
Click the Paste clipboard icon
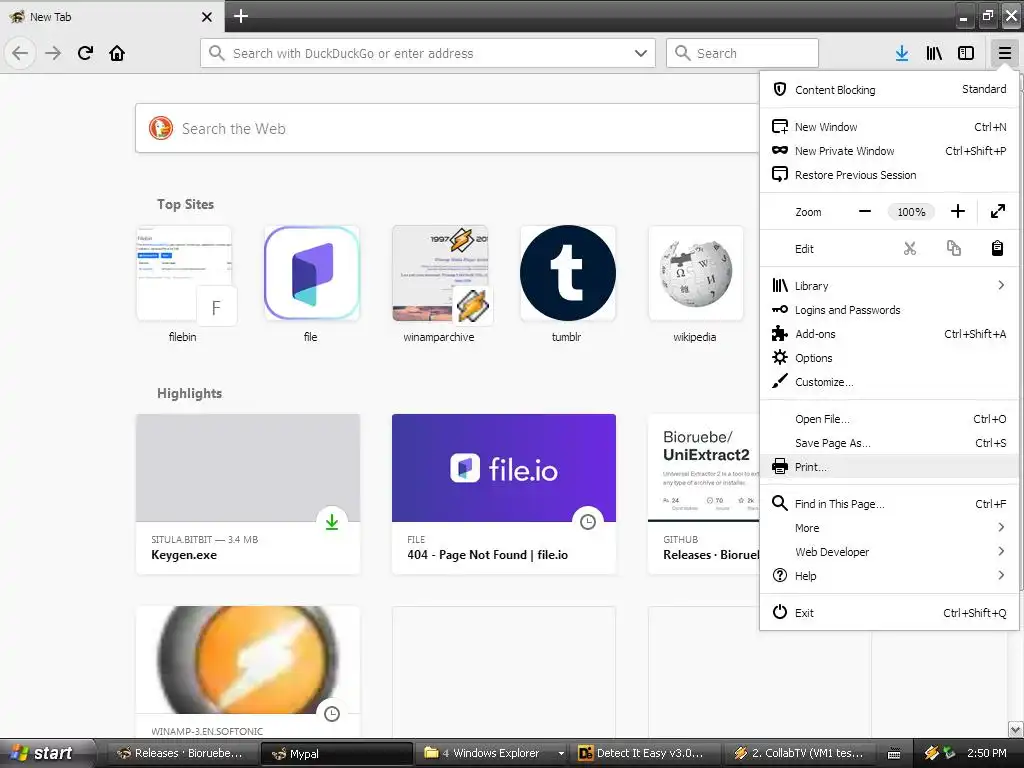[x=997, y=248]
